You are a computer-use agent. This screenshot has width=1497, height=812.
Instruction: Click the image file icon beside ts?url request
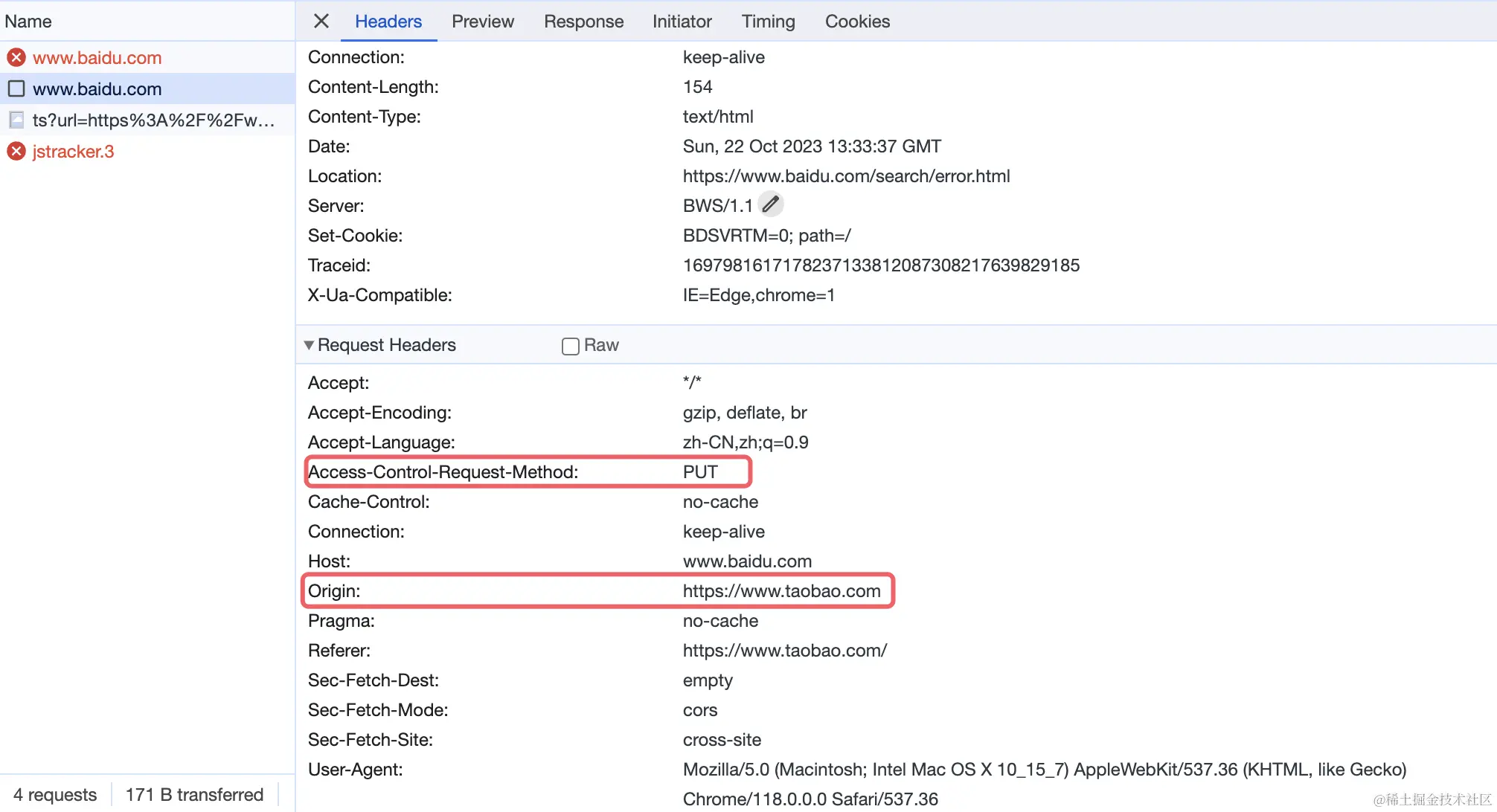[x=16, y=120]
